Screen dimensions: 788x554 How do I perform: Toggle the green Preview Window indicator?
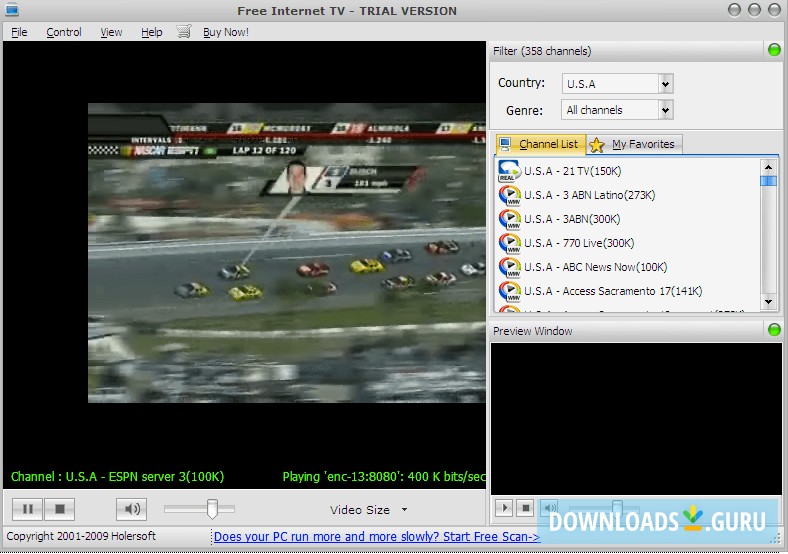click(x=773, y=330)
